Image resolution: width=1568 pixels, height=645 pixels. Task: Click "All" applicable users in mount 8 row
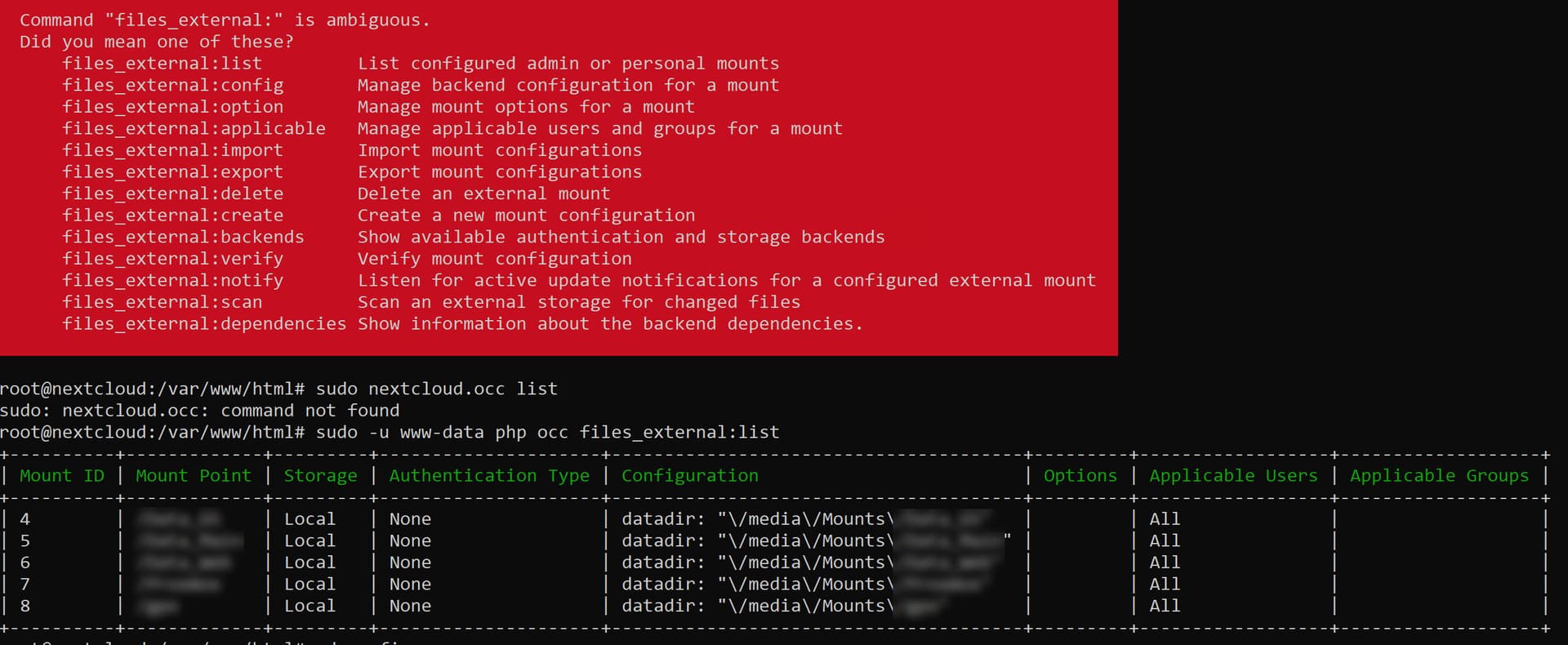[1165, 606]
